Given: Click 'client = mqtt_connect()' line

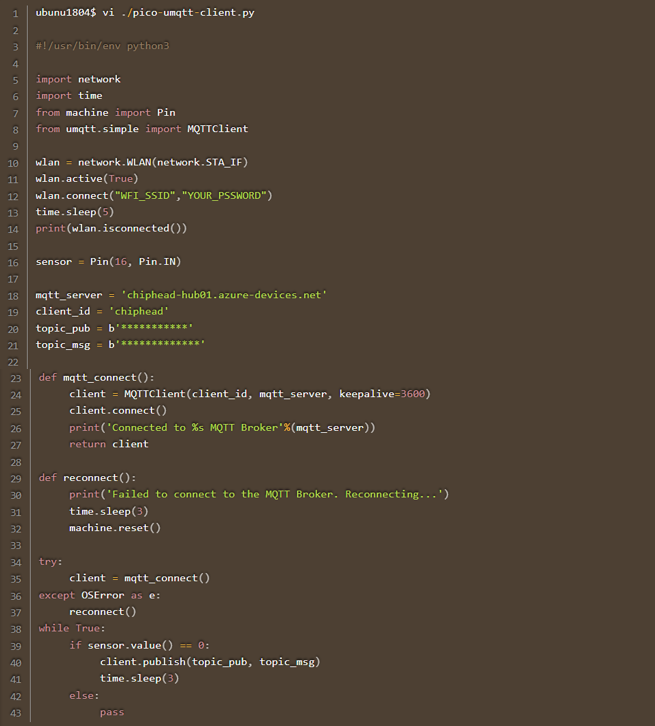Looking at the screenshot, I should tap(139, 578).
